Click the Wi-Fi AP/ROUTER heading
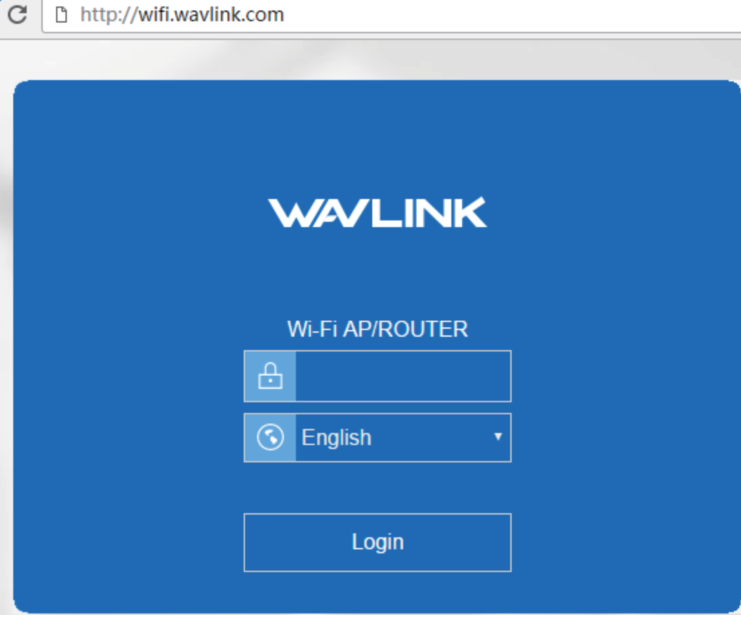The height and width of the screenshot is (630, 741). (x=377, y=329)
